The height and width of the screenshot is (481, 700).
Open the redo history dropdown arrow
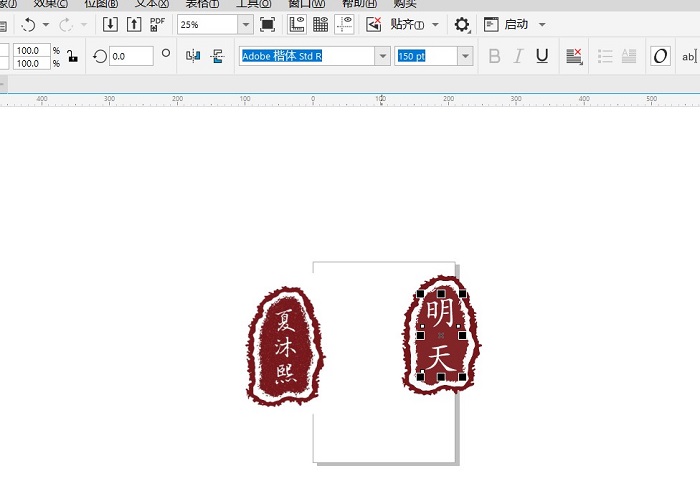point(83,25)
